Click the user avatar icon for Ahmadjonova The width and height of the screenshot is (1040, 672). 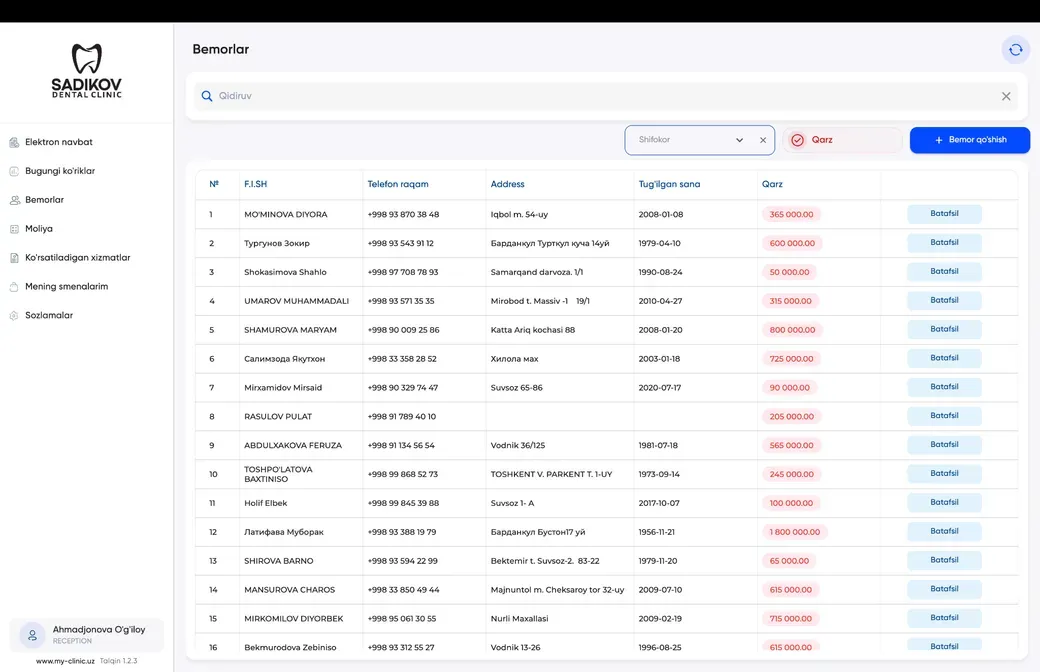(32, 635)
